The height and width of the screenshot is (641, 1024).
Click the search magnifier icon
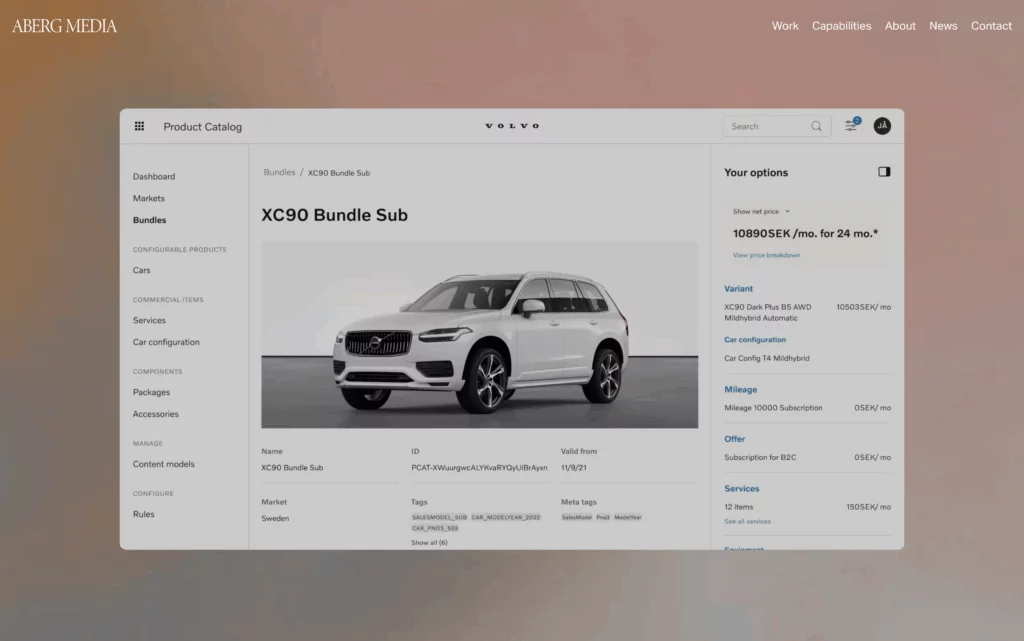coord(816,126)
